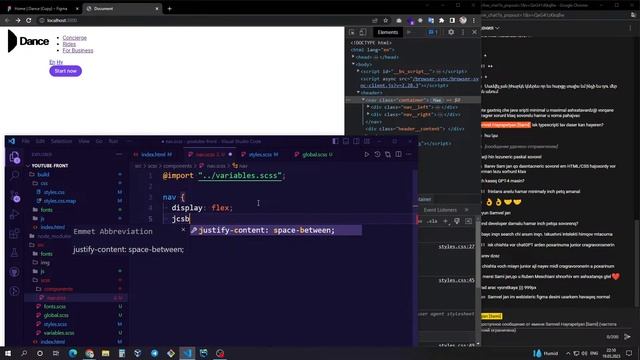Expand the img folder under src
This screenshot has width=640, height=360.
45,262
